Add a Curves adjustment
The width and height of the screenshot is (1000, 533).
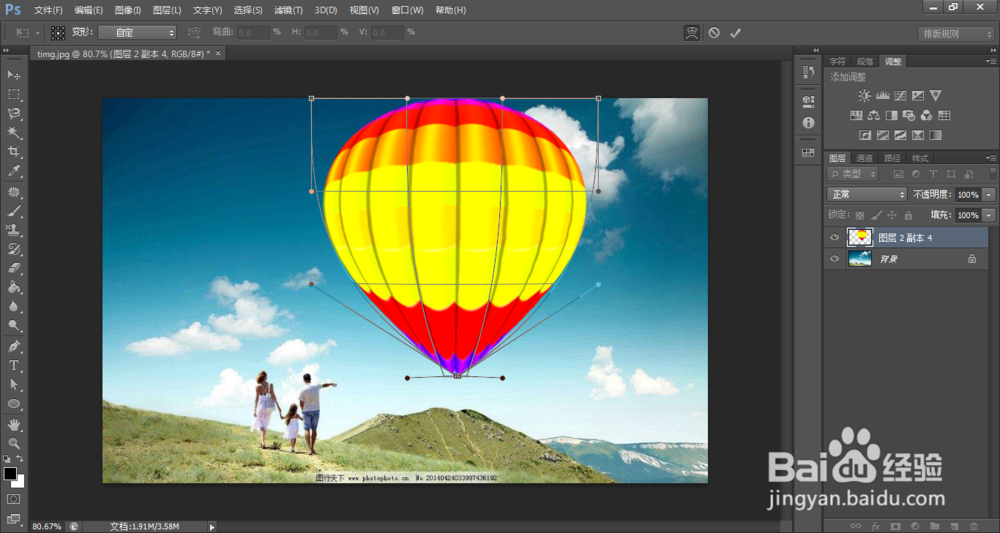[x=900, y=96]
